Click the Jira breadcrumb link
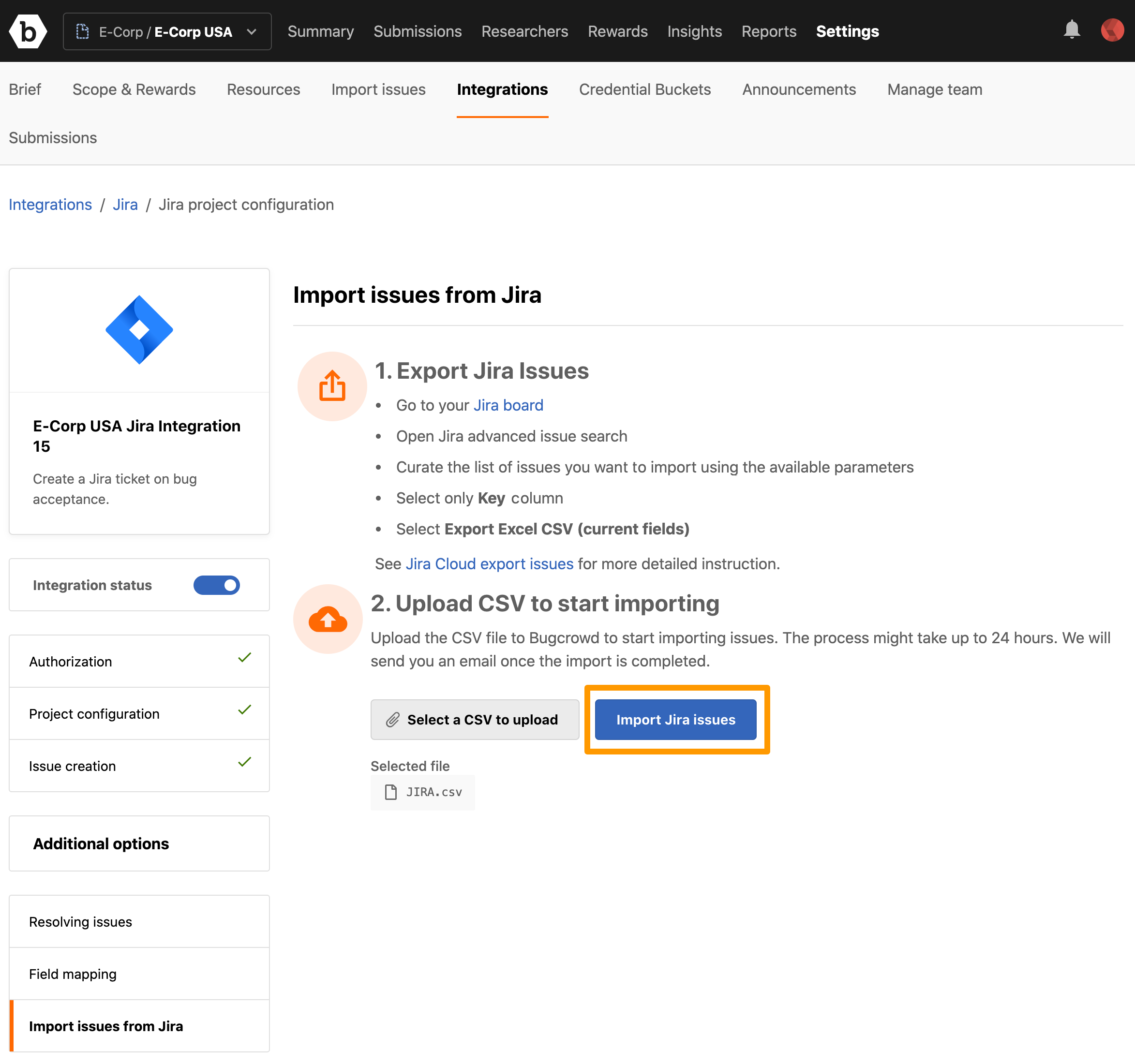The height and width of the screenshot is (1064, 1135). point(125,205)
